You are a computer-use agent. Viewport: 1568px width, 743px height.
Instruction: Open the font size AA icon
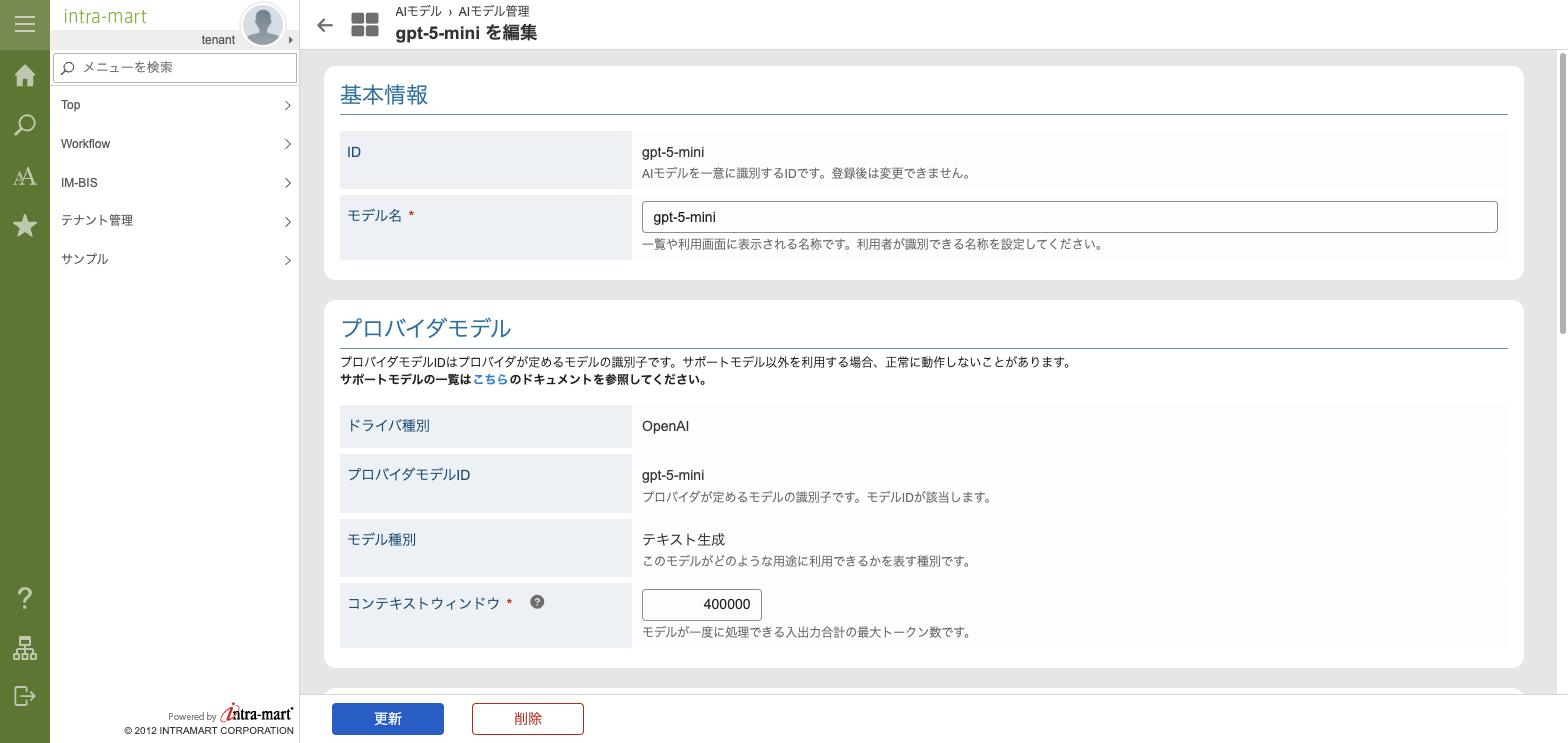coord(25,177)
